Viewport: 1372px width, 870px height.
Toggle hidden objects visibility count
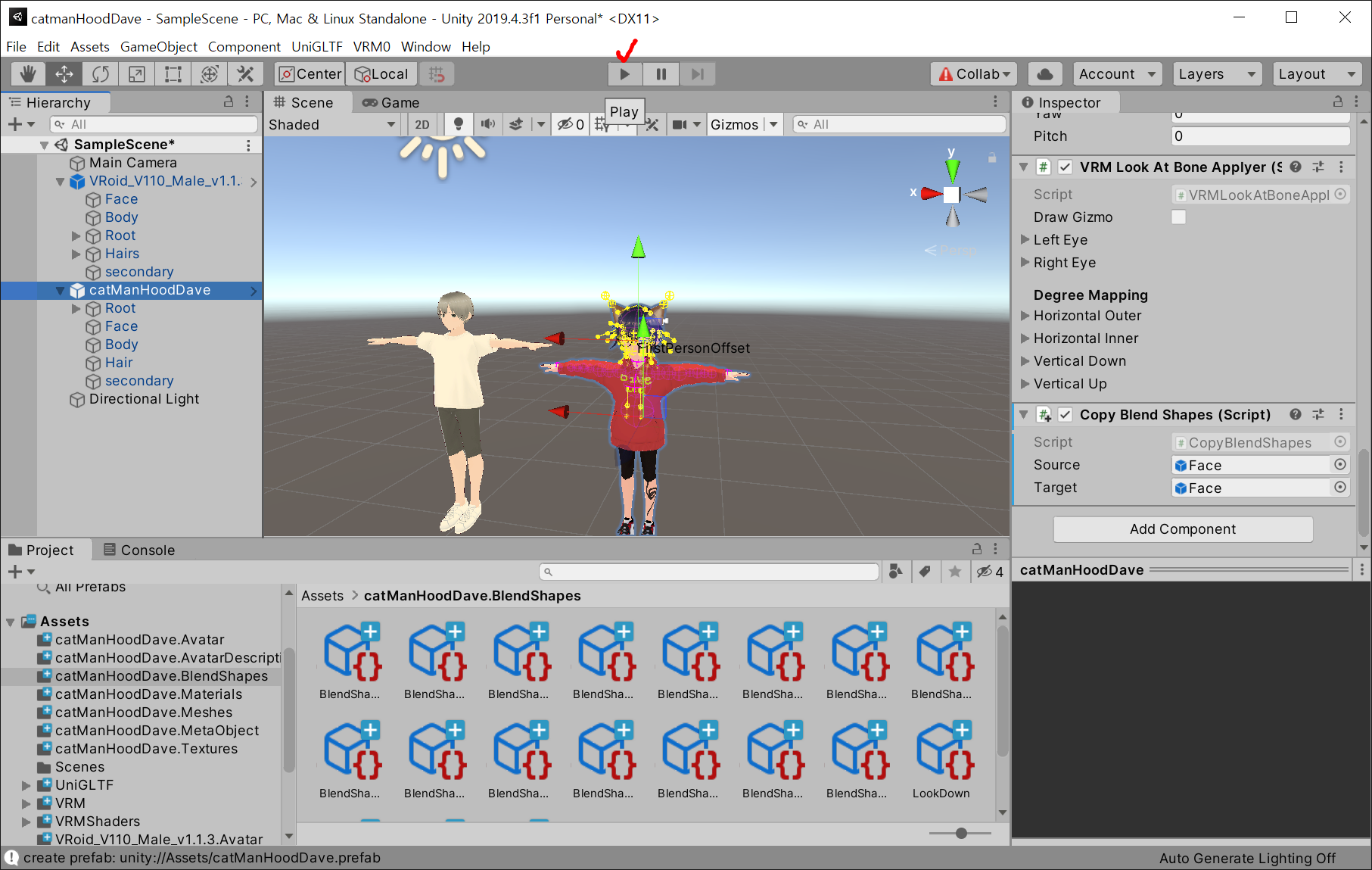571,124
